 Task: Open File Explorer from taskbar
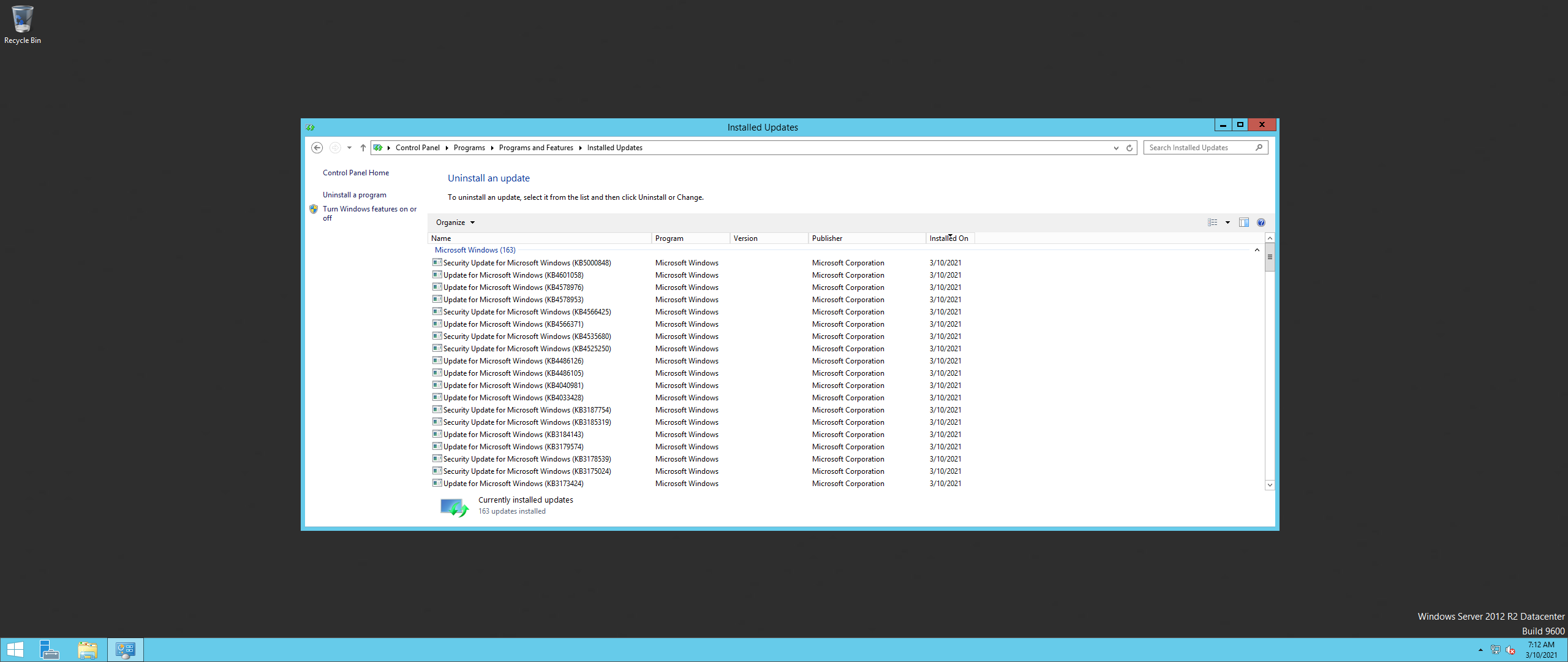(x=88, y=650)
